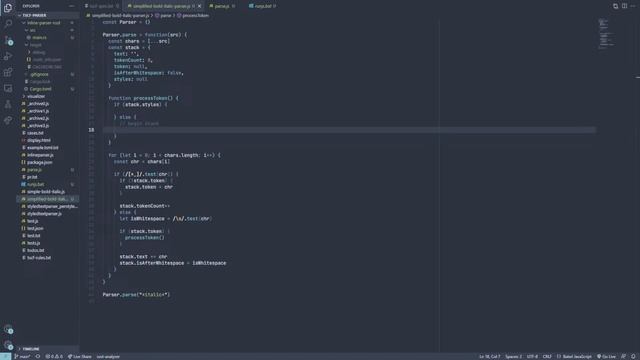This screenshot has width=640, height=360.
Task: Click rust-analyzer in status bar
Action: [x=108, y=356]
